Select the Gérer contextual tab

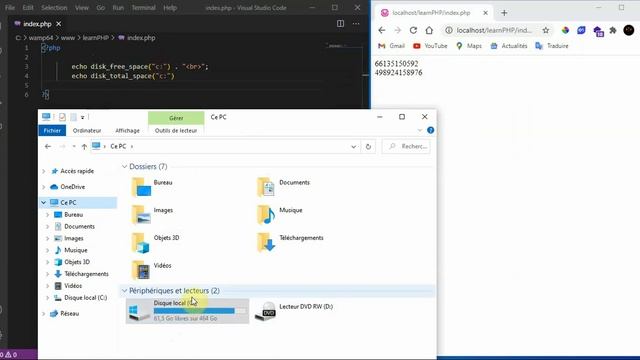point(176,118)
